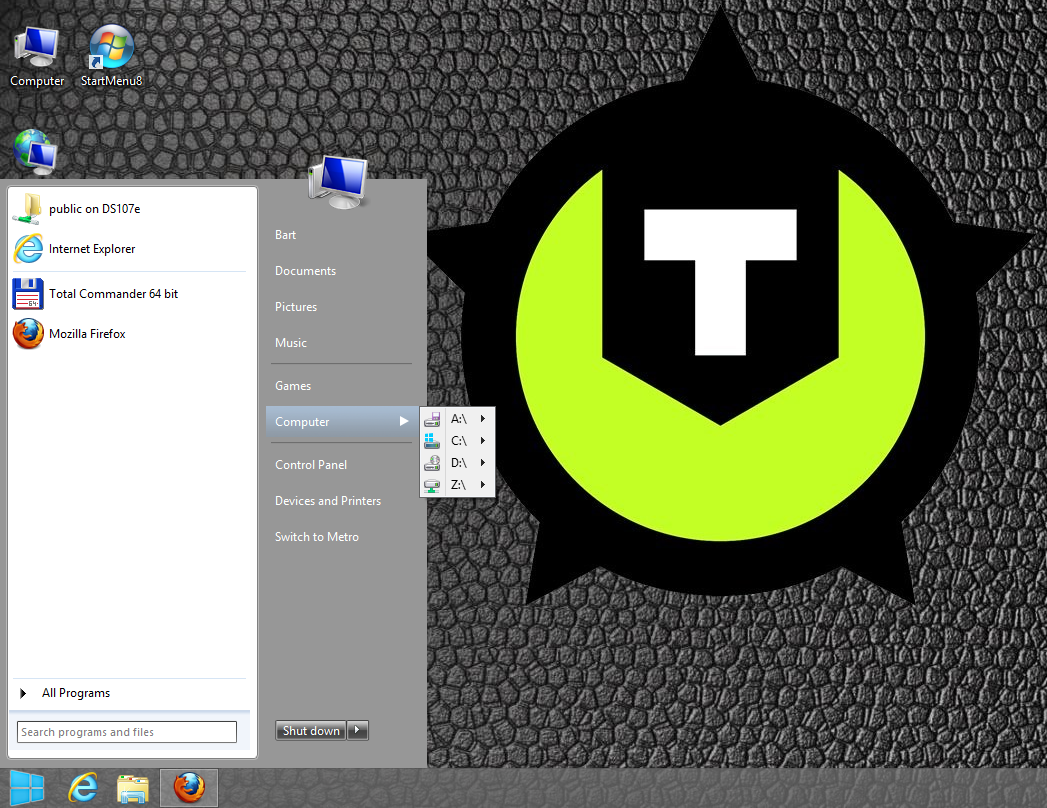
Task: Open the globe network desktop icon
Action: coord(35,152)
